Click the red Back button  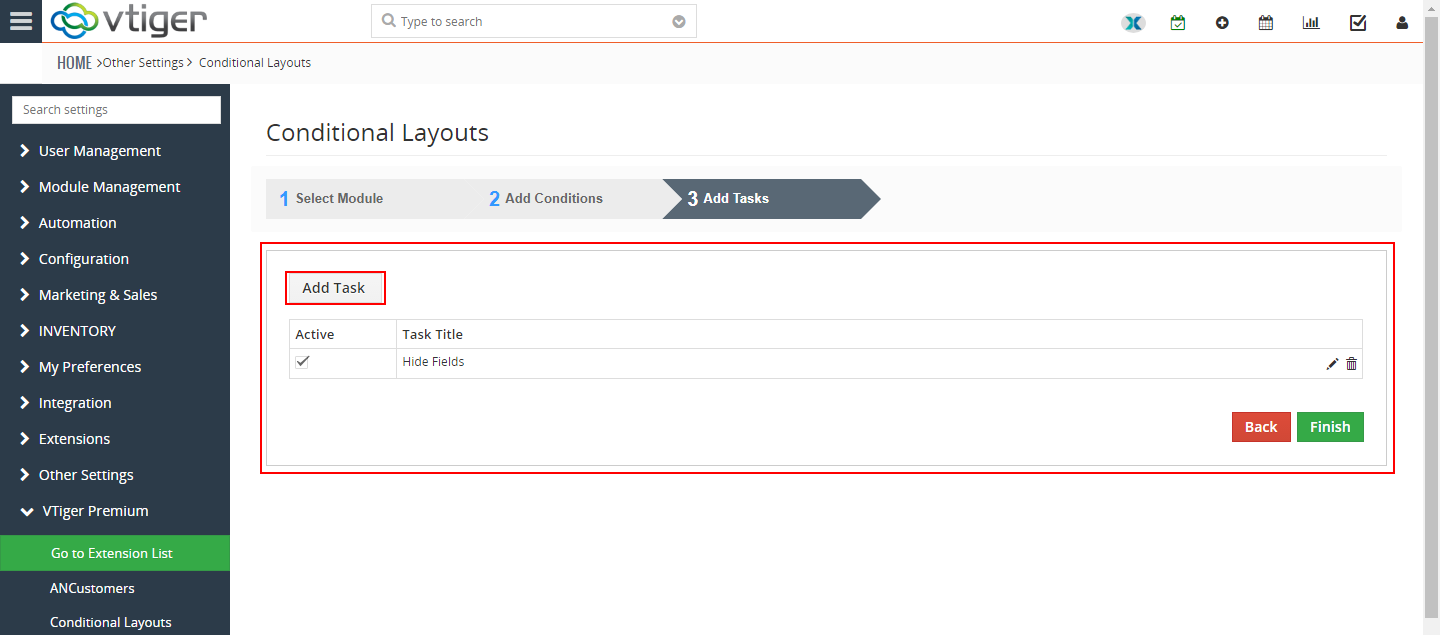coord(1261,427)
